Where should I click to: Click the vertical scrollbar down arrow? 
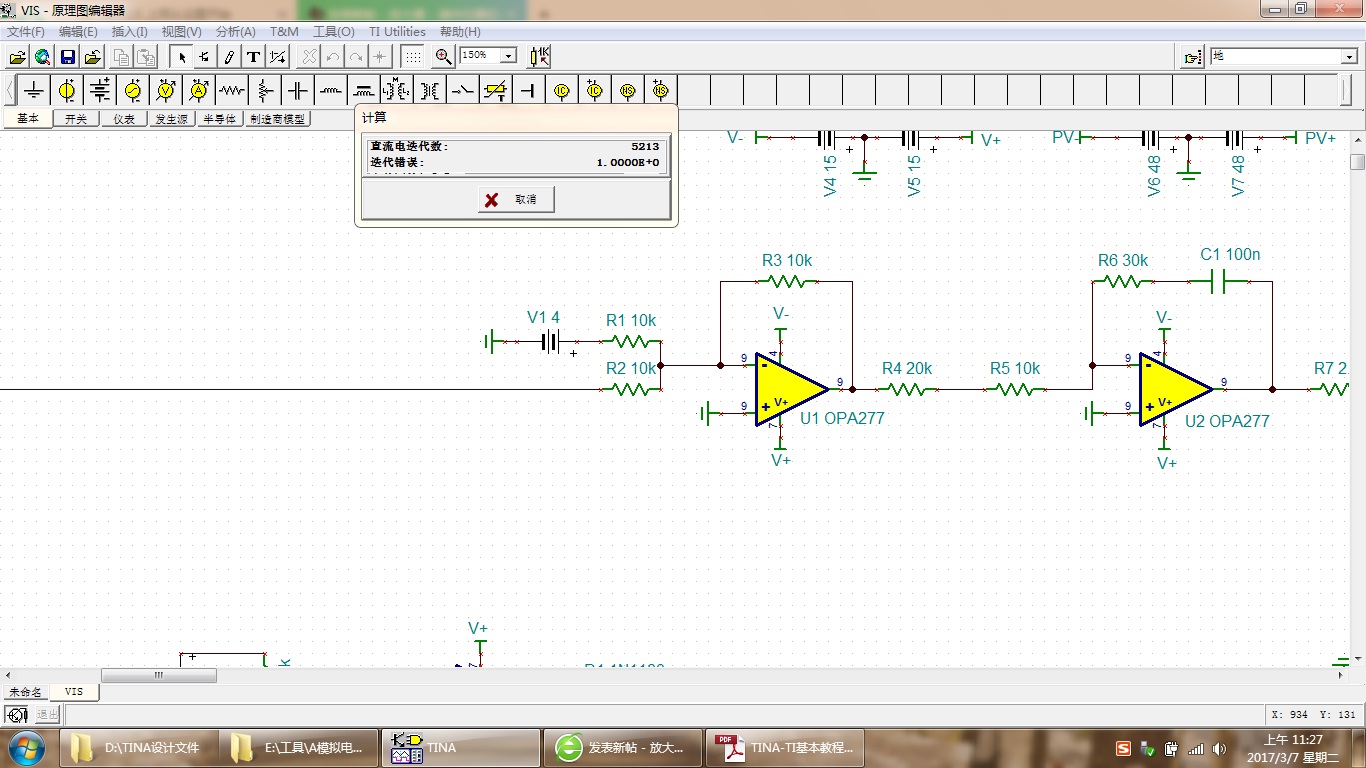point(1357,660)
